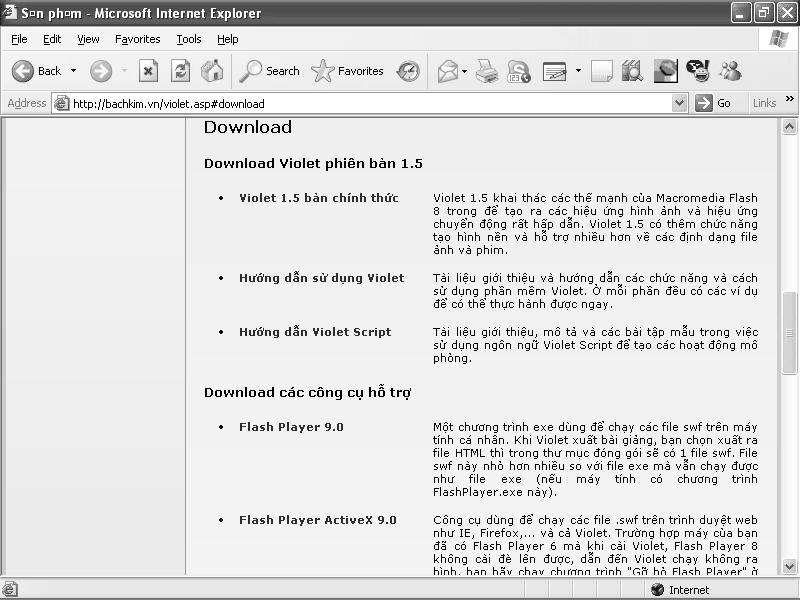The height and width of the screenshot is (600, 800).
Task: Expand the Mail dropdown arrow
Action: click(x=464, y=71)
